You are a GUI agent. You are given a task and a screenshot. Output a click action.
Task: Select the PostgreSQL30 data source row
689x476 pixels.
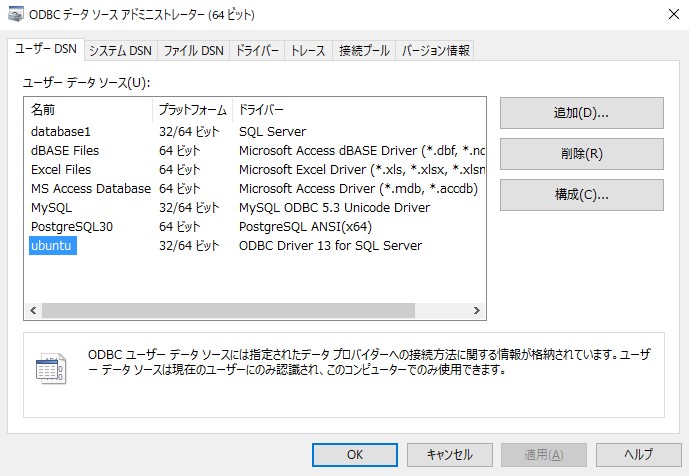point(255,227)
